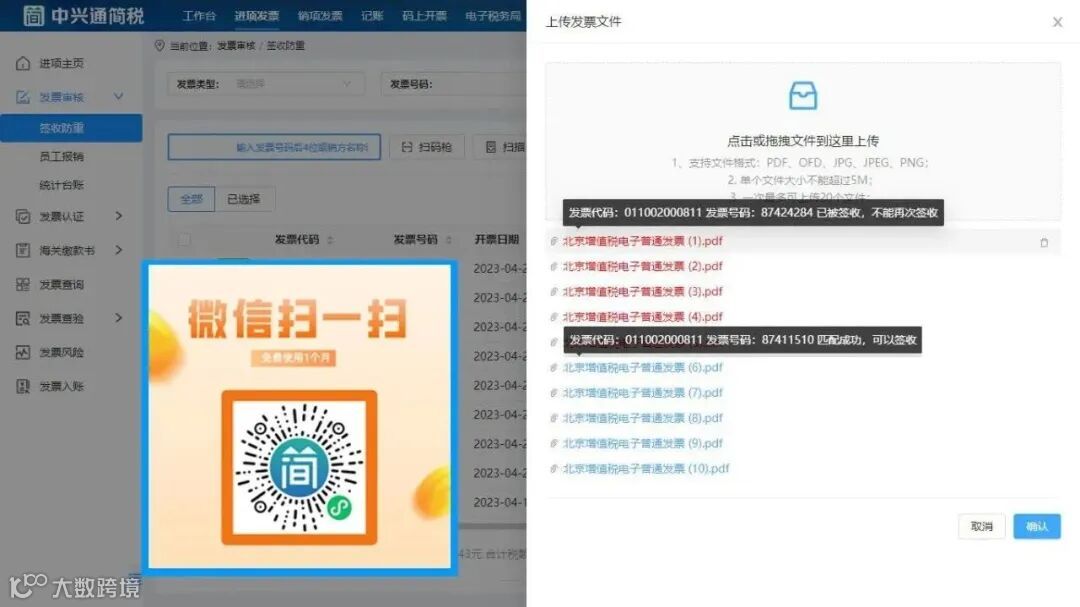Click the 发票审核 breadcrumb link
Image resolution: width=1080 pixels, height=607 pixels.
[x=236, y=45]
